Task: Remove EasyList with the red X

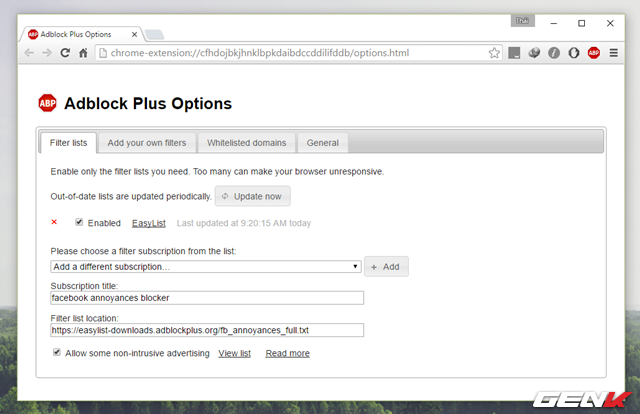Action: 54,222
